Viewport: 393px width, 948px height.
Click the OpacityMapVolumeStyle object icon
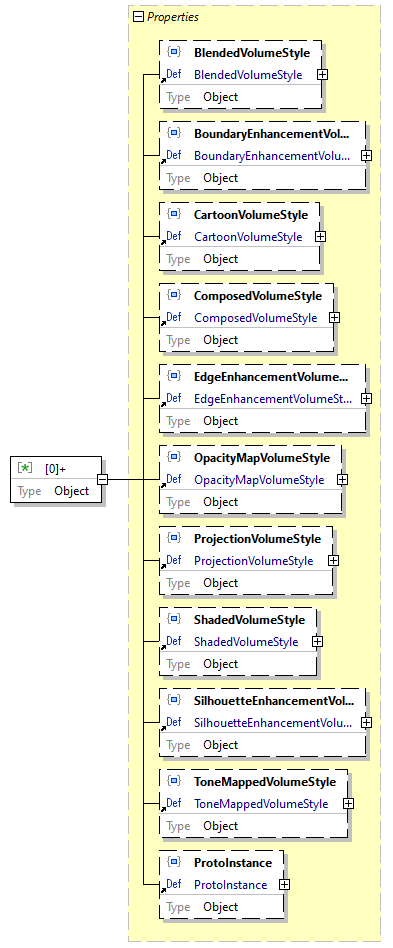[x=174, y=457]
